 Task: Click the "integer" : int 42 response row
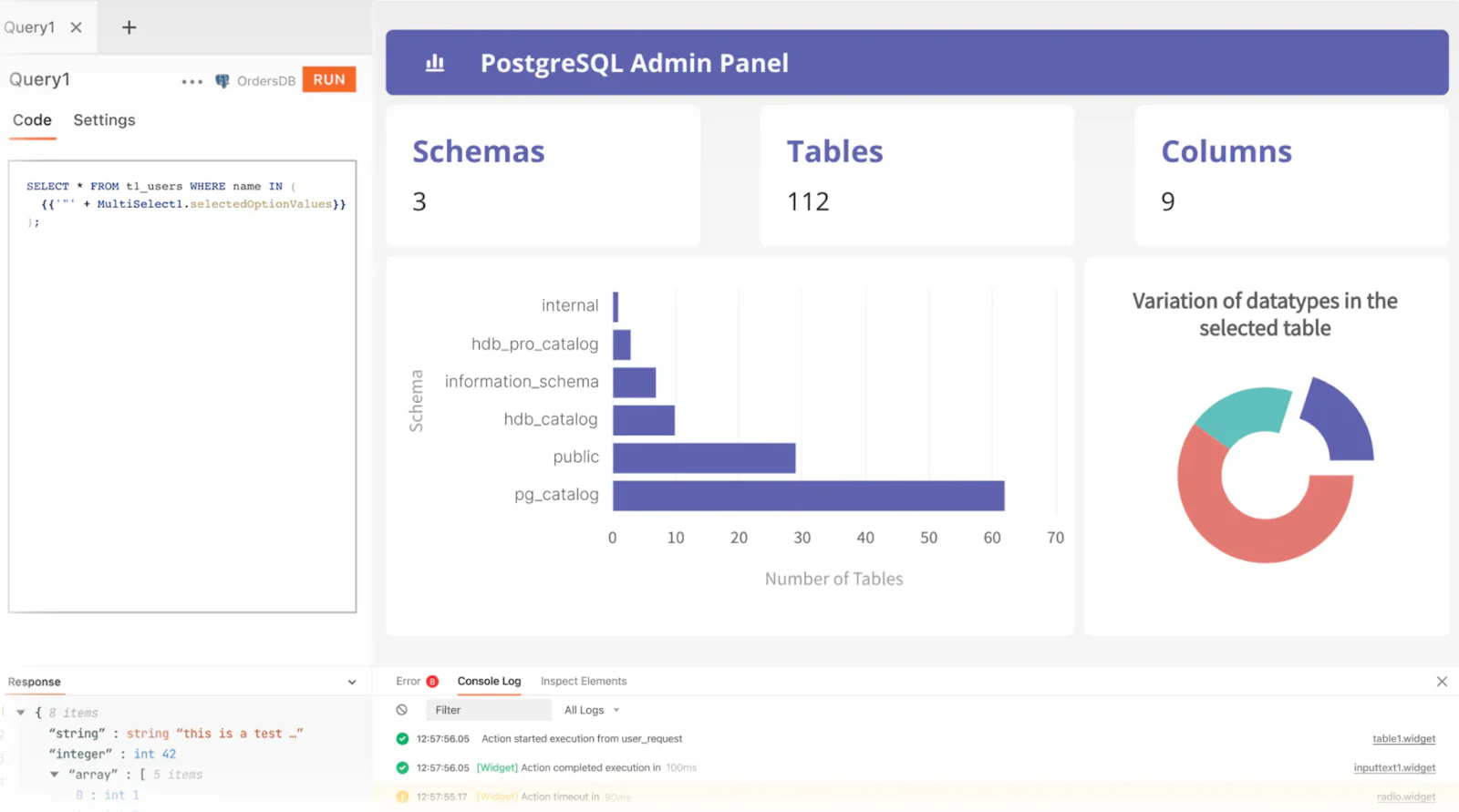point(112,755)
